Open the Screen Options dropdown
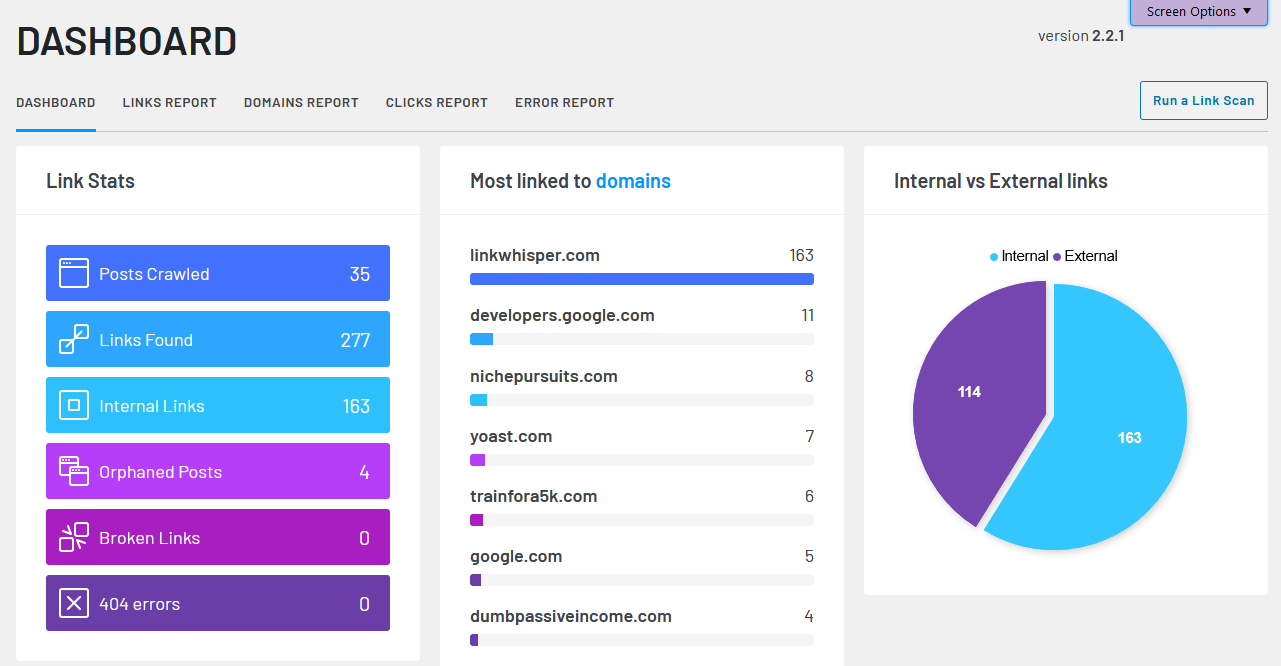This screenshot has width=1281, height=666. tap(1198, 12)
